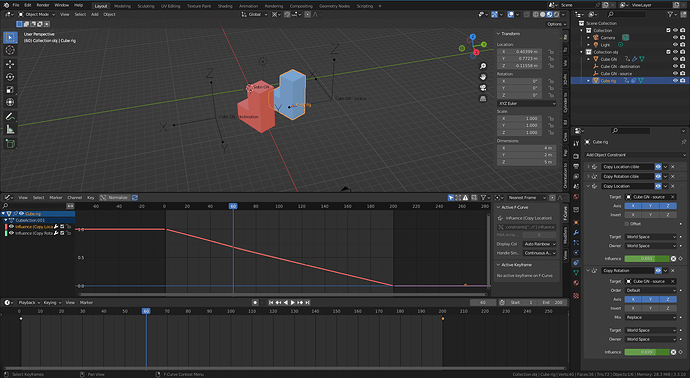Expand the Copy Location cible constraint

588,167
